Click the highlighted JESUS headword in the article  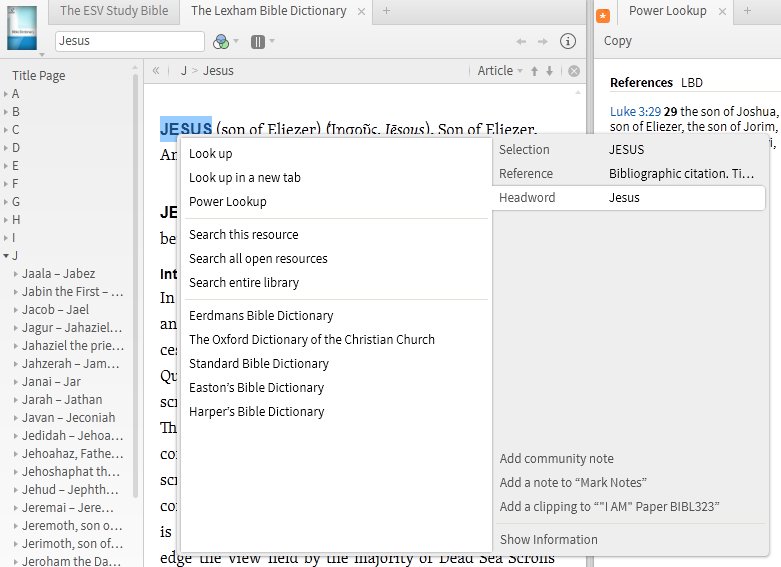(186, 129)
